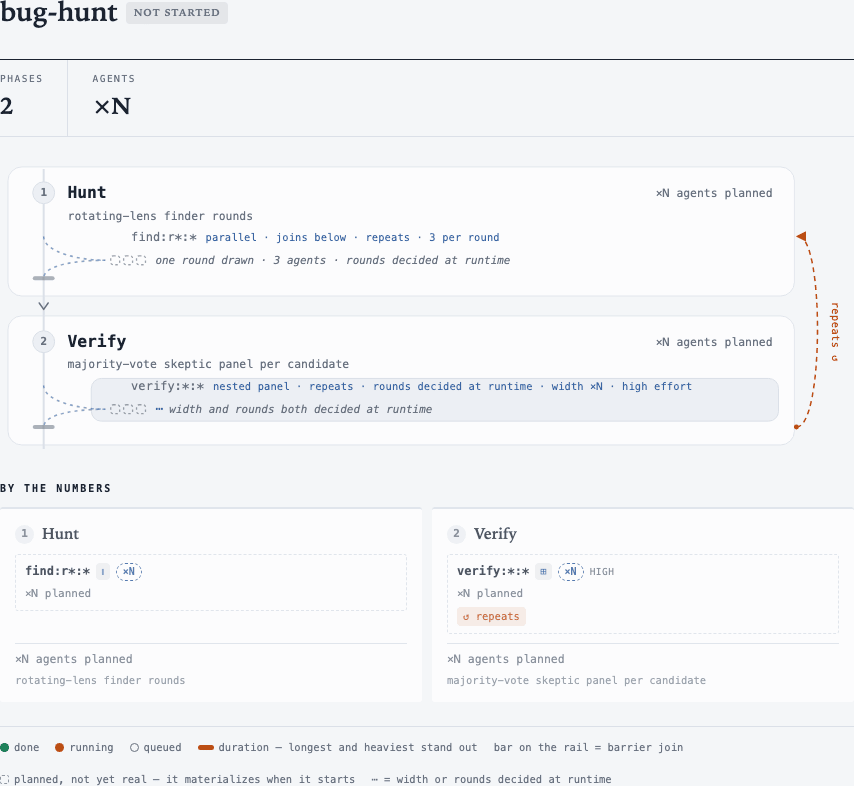The width and height of the screenshot is (854, 786).
Task: Click width and rounds both decided note
Action: coord(300,409)
